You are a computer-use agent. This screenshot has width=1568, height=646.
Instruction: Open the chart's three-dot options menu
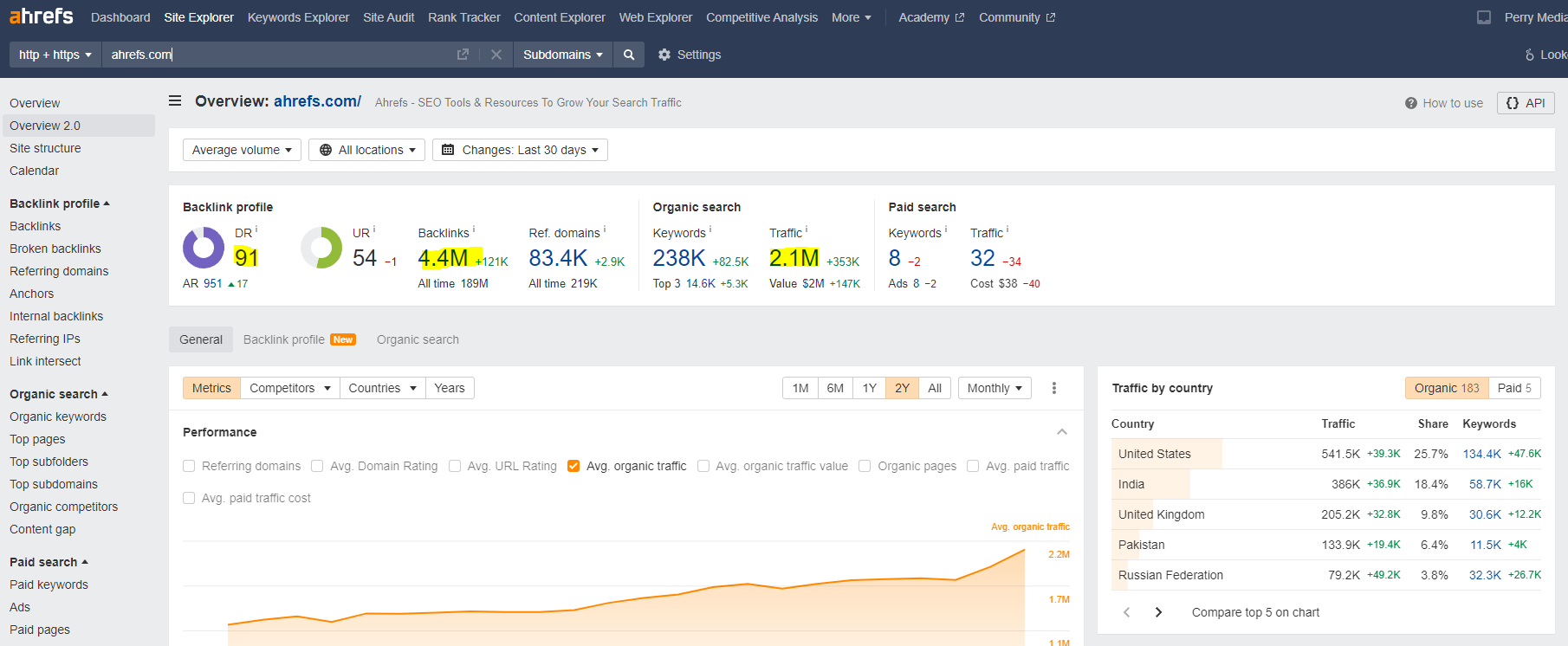1054,388
